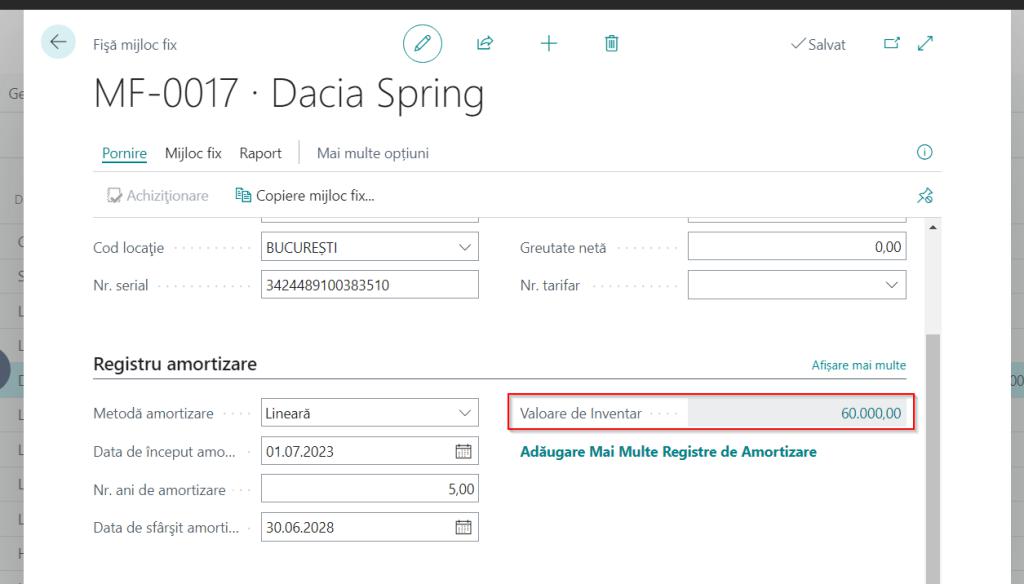Click the information icon

point(924,153)
